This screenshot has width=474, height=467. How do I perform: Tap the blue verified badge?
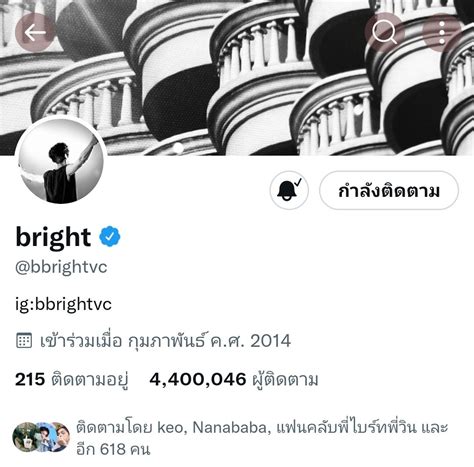pos(110,236)
